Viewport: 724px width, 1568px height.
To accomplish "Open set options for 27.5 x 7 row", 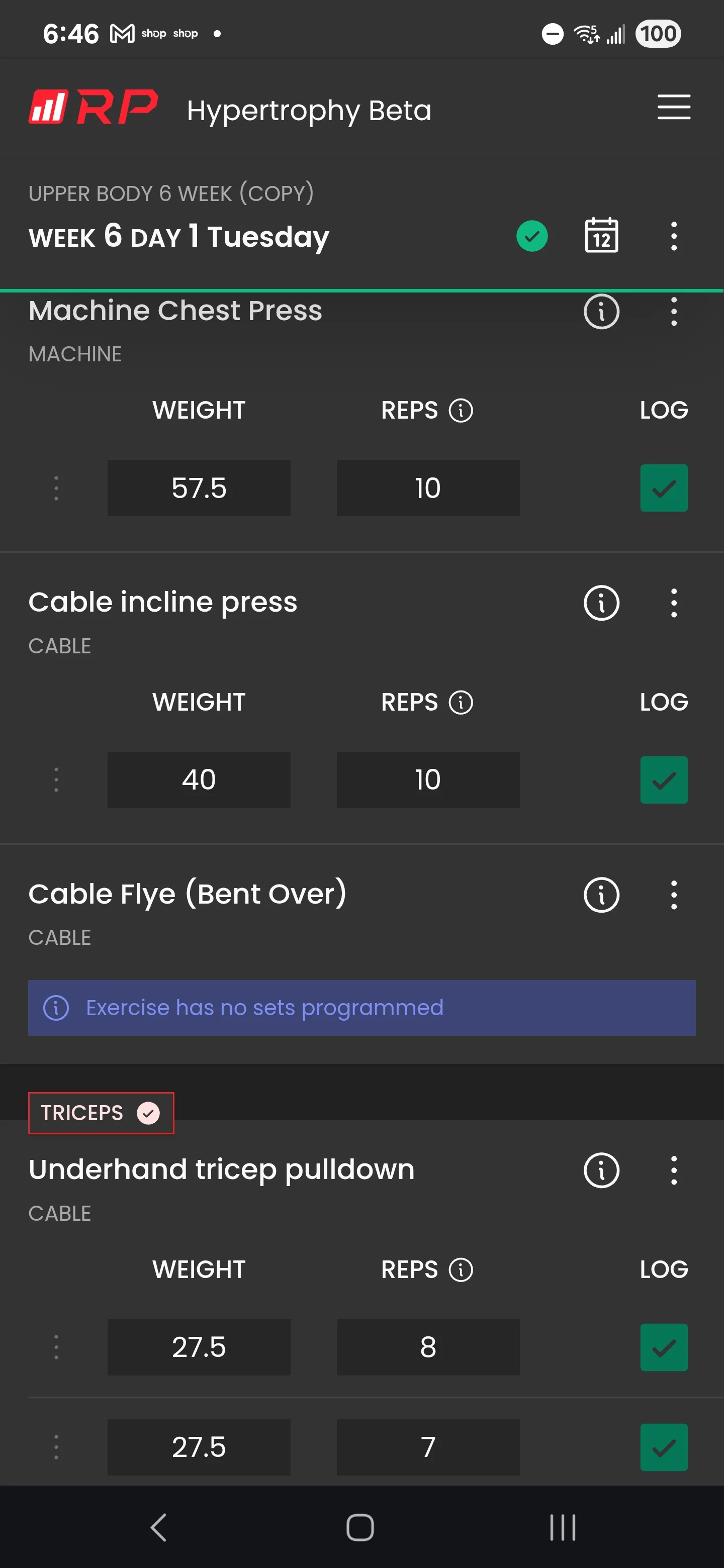I will click(56, 1447).
